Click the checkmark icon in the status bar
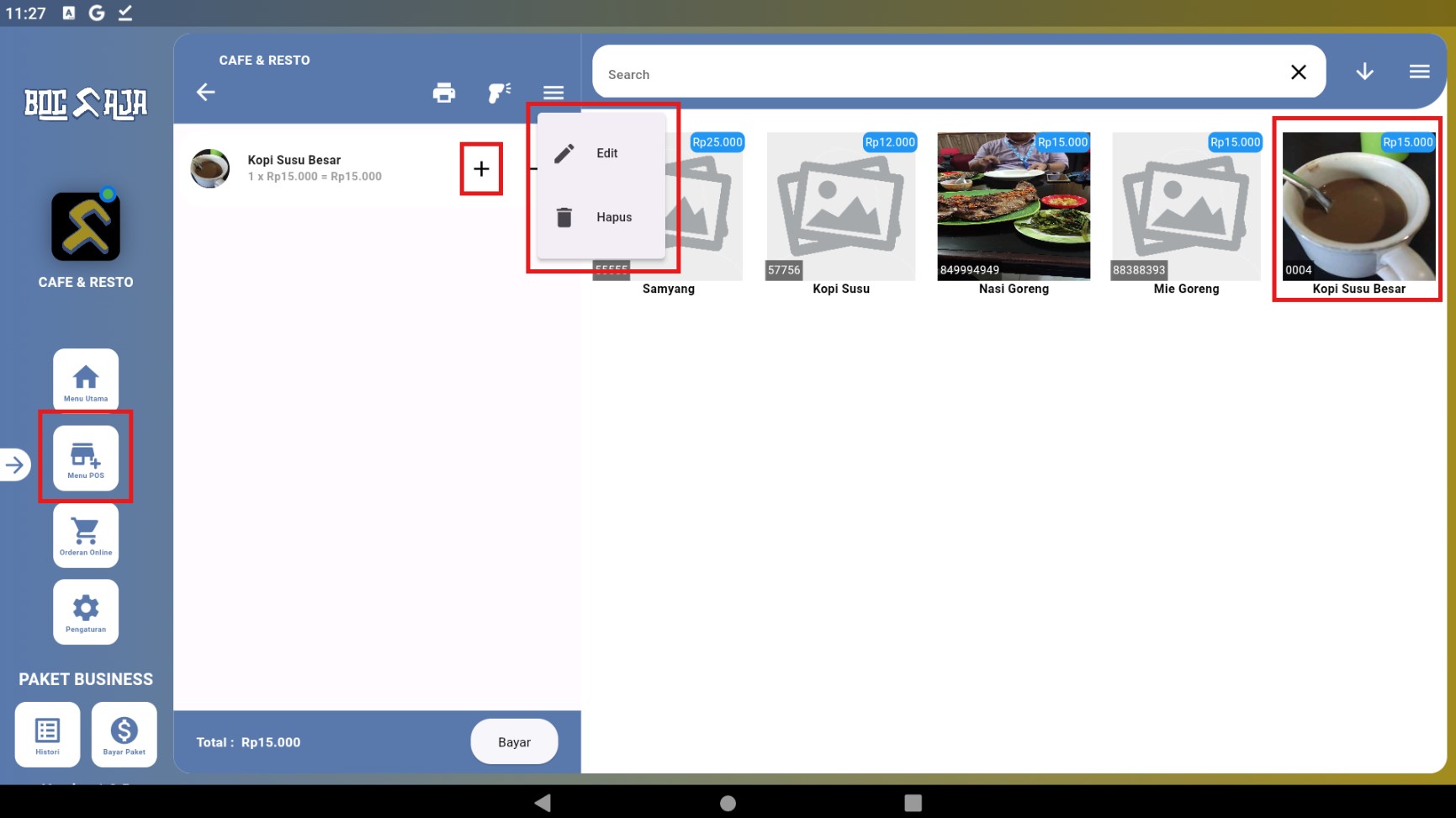The height and width of the screenshot is (818, 1456). (125, 13)
